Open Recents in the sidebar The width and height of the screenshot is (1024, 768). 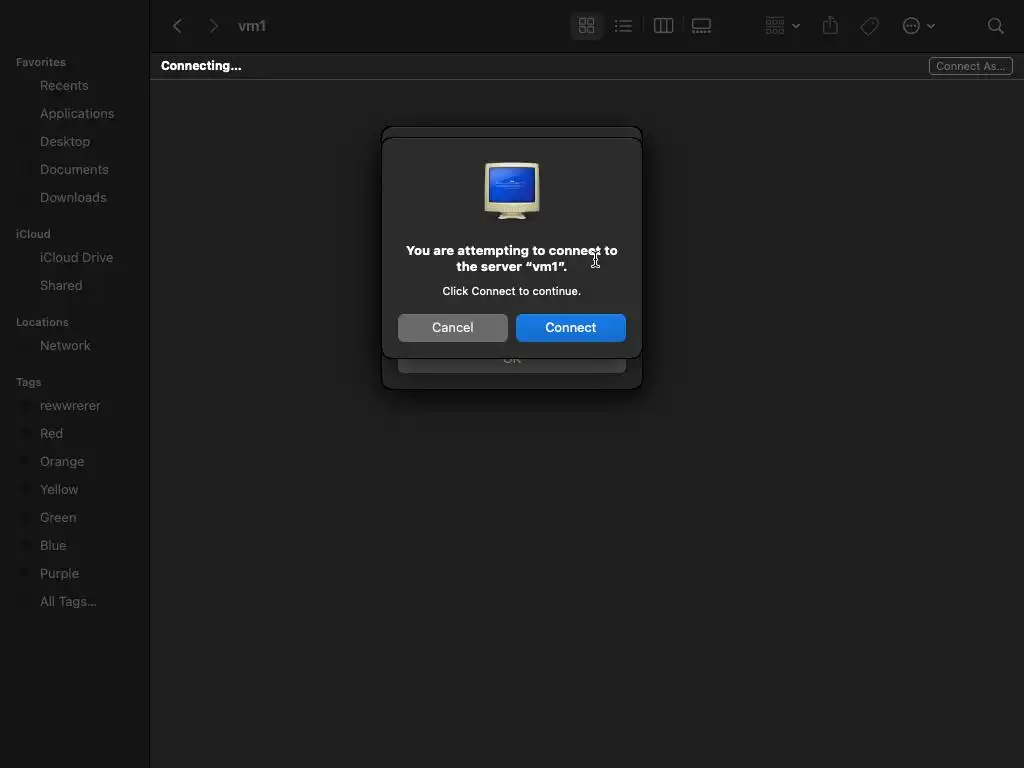point(64,86)
